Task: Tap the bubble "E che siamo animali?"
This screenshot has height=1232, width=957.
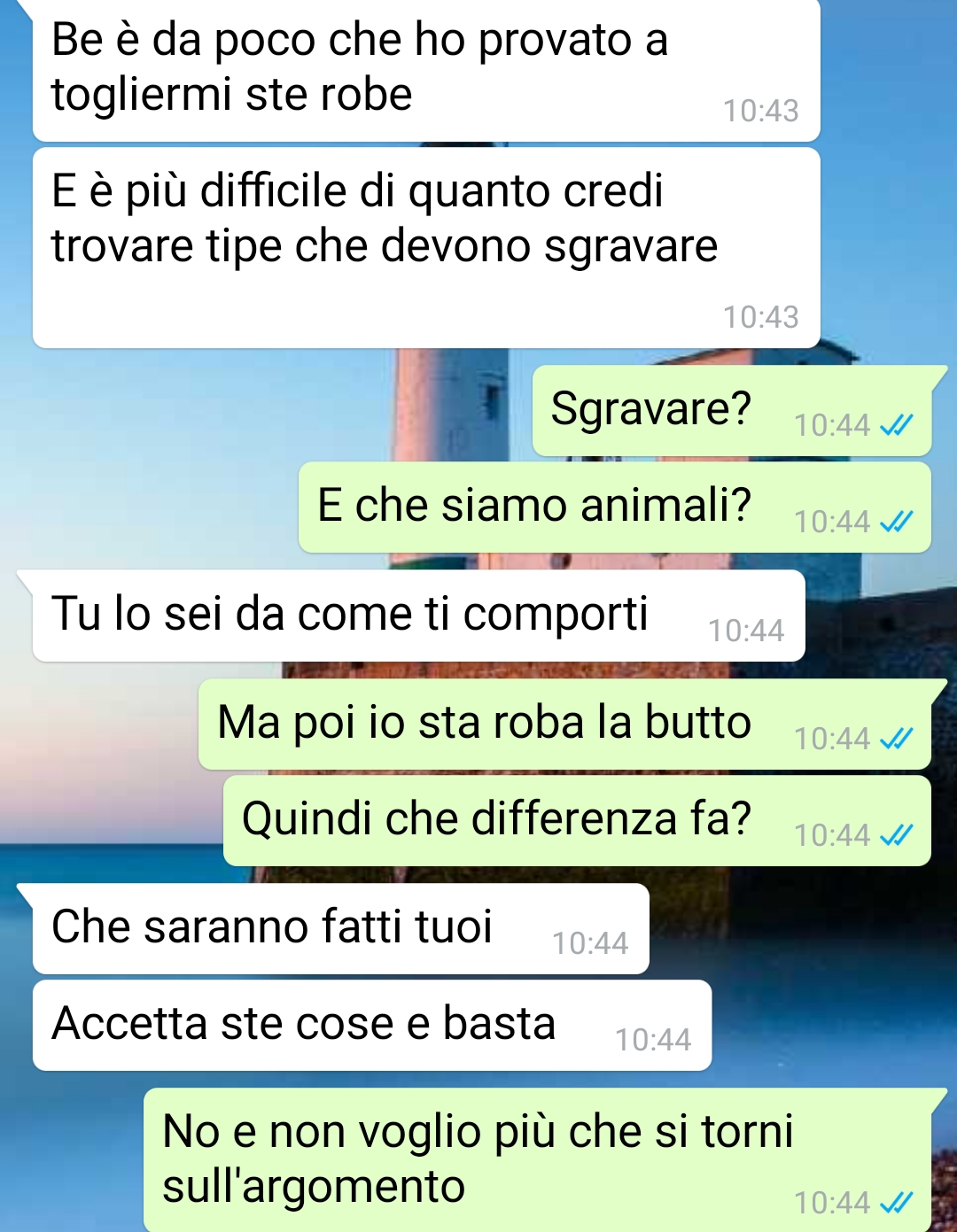Action: tap(615, 508)
